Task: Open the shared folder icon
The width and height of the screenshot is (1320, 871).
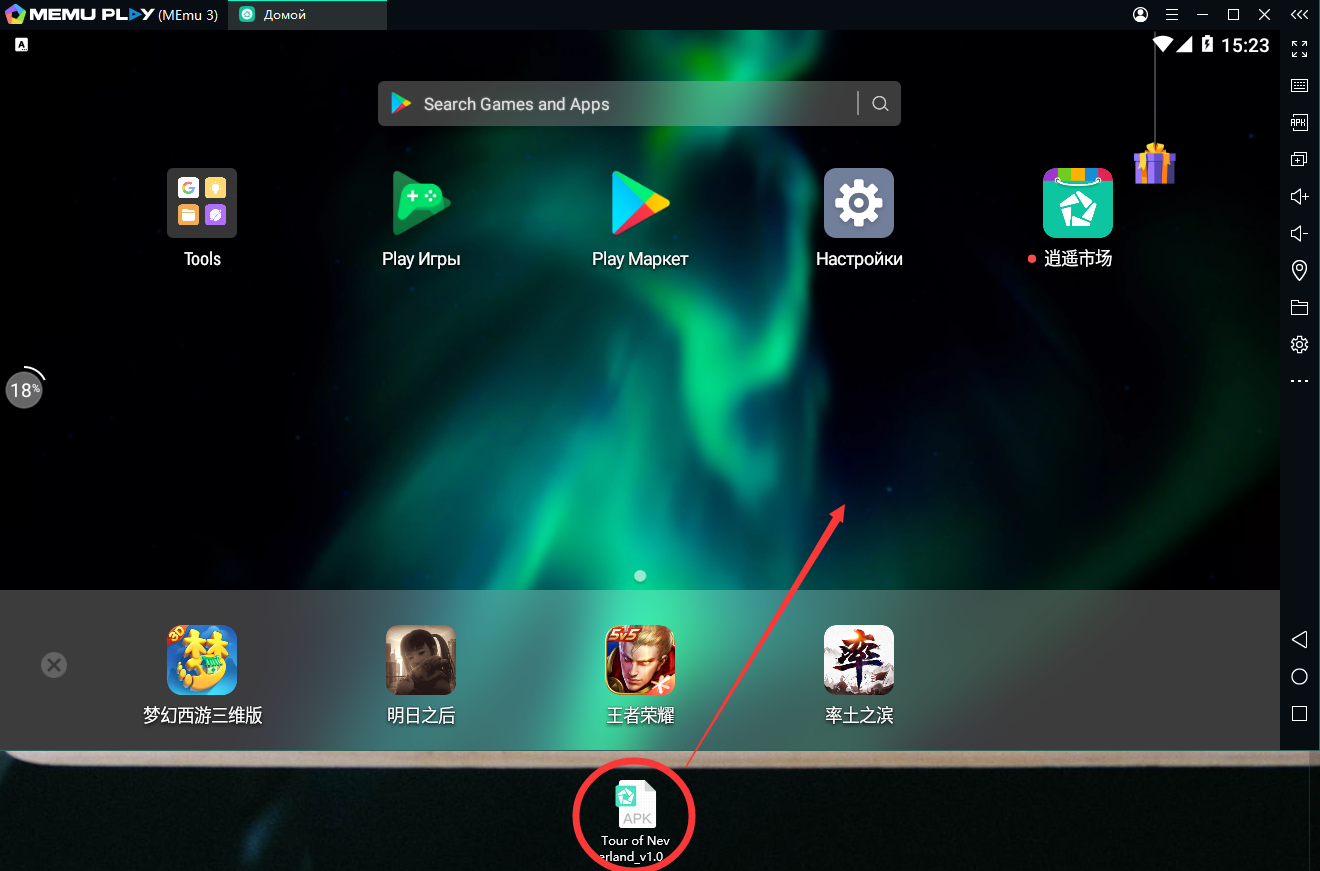Action: pos(1299,307)
